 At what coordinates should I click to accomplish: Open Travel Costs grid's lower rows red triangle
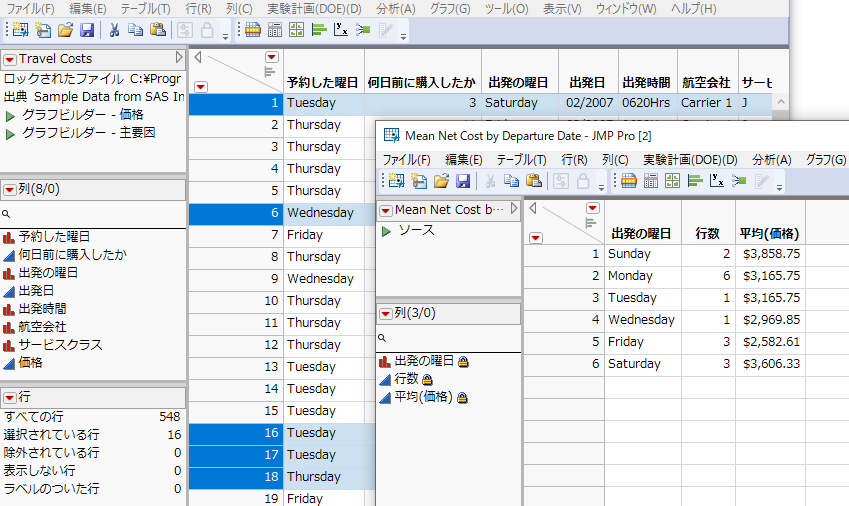tap(201, 87)
